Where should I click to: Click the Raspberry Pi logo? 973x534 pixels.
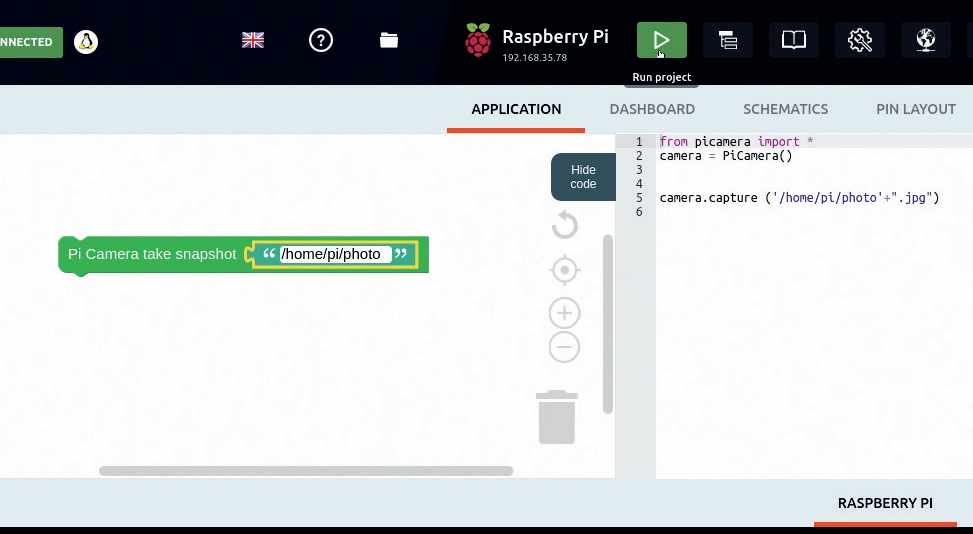click(478, 40)
